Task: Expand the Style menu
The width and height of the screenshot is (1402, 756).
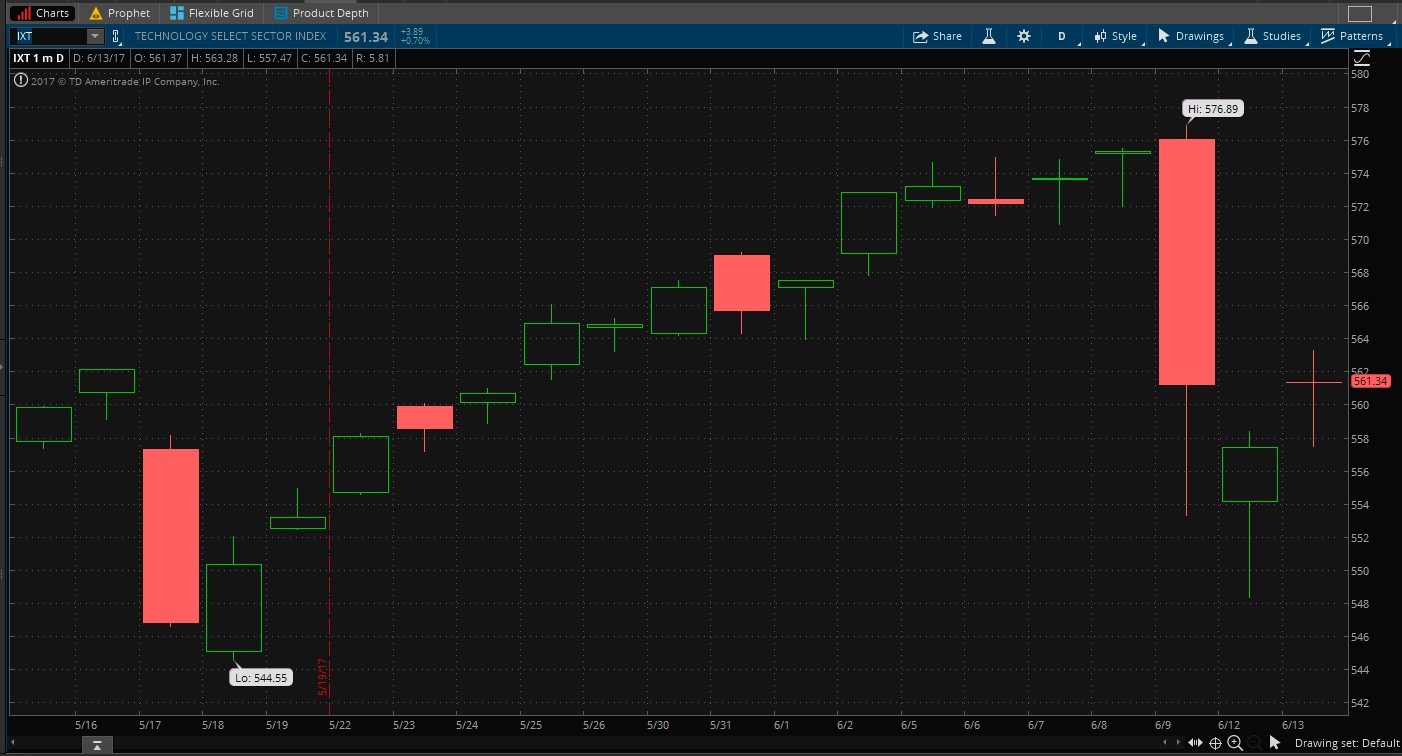Action: pyautogui.click(x=1116, y=36)
